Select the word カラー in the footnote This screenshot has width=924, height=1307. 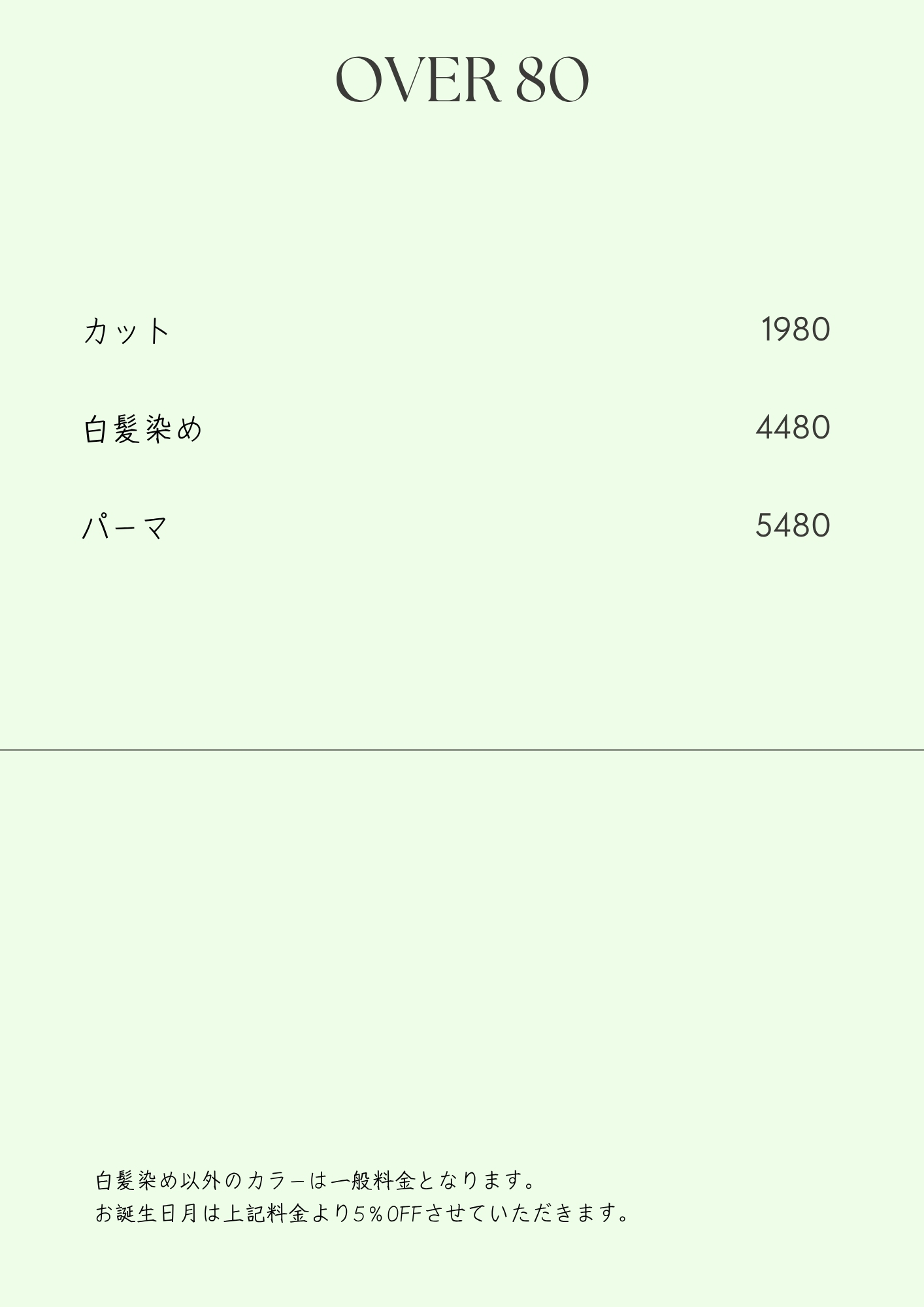[276, 1181]
